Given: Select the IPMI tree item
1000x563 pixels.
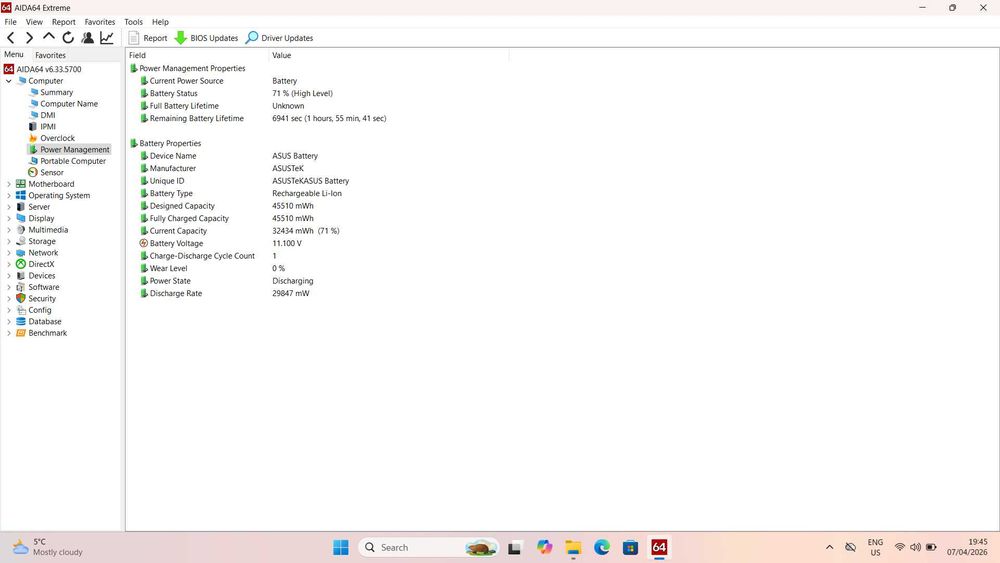Looking at the screenshot, I should [x=42, y=127].
